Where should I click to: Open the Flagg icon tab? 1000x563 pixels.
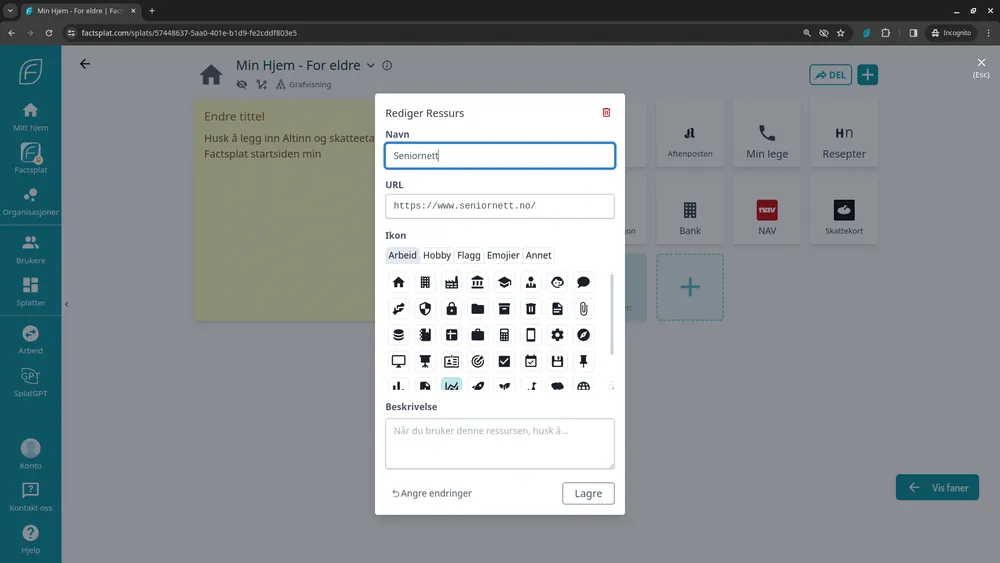pyautogui.click(x=468, y=255)
